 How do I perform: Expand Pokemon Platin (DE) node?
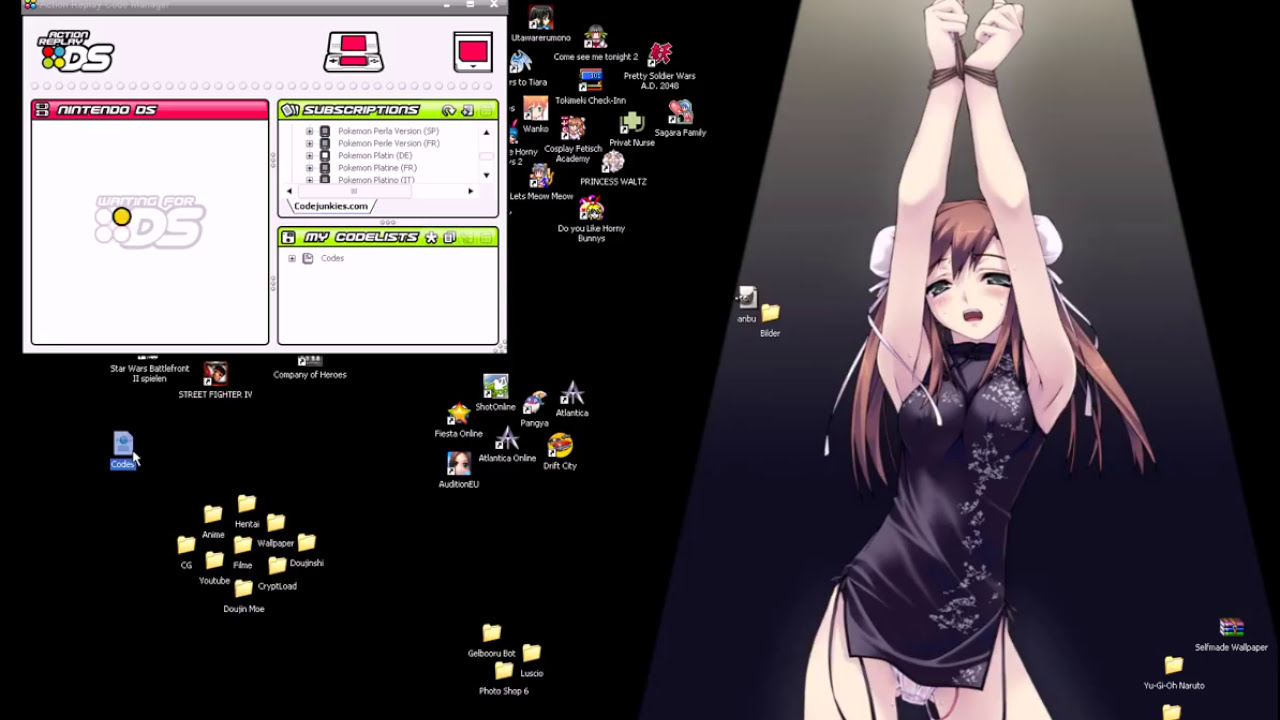click(x=309, y=156)
